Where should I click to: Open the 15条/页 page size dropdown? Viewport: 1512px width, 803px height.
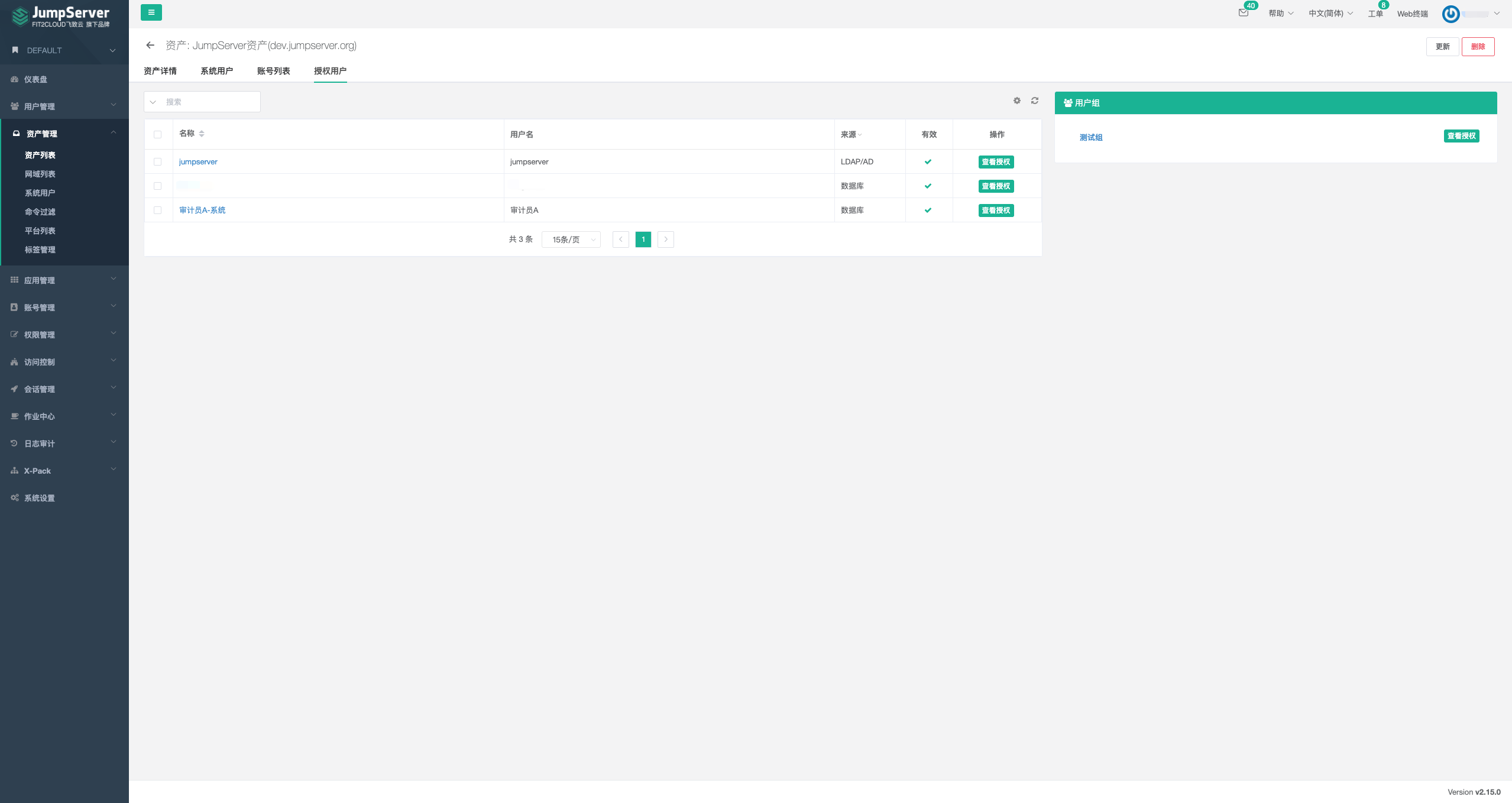pos(571,239)
